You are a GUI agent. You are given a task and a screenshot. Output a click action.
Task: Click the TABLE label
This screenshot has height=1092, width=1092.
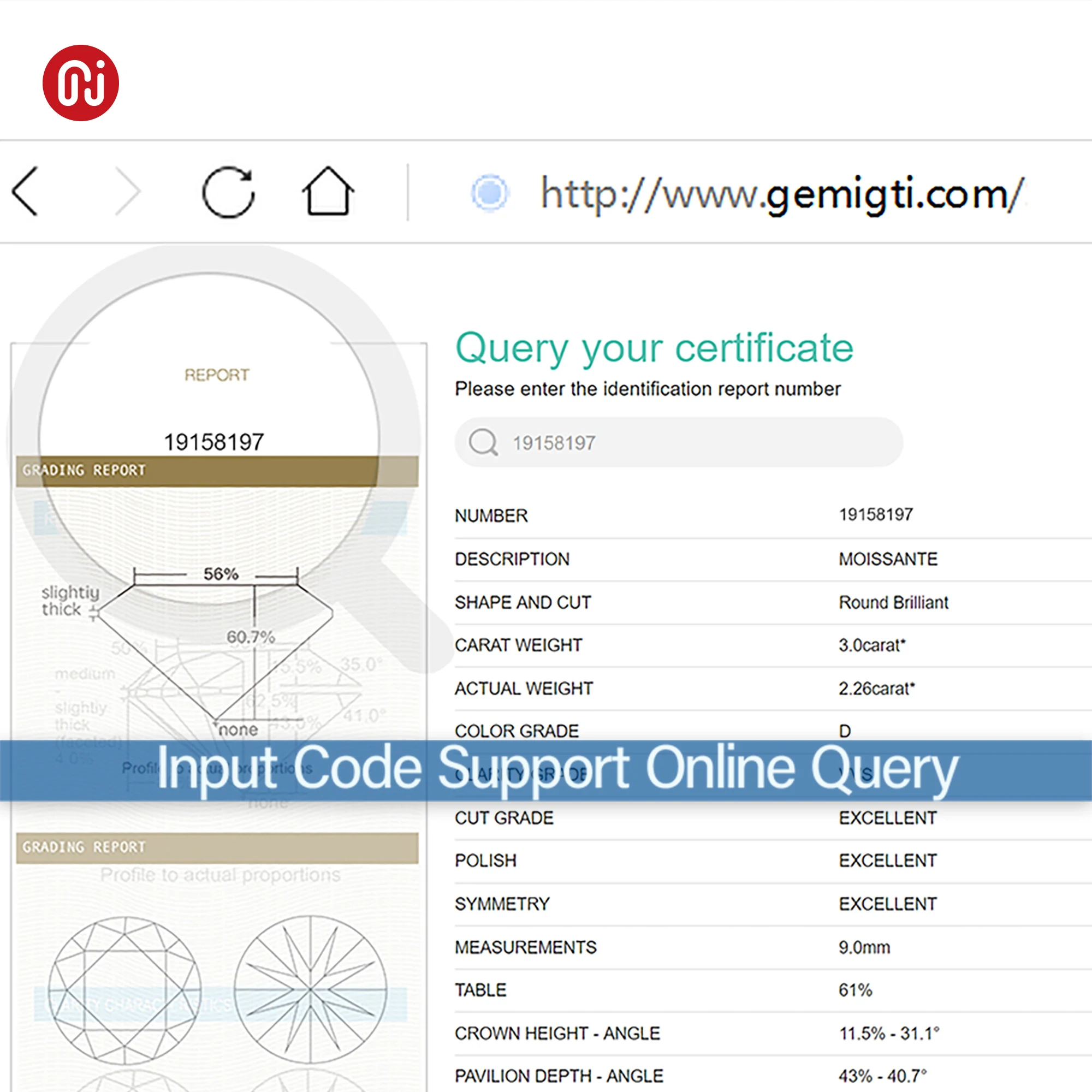point(480,990)
